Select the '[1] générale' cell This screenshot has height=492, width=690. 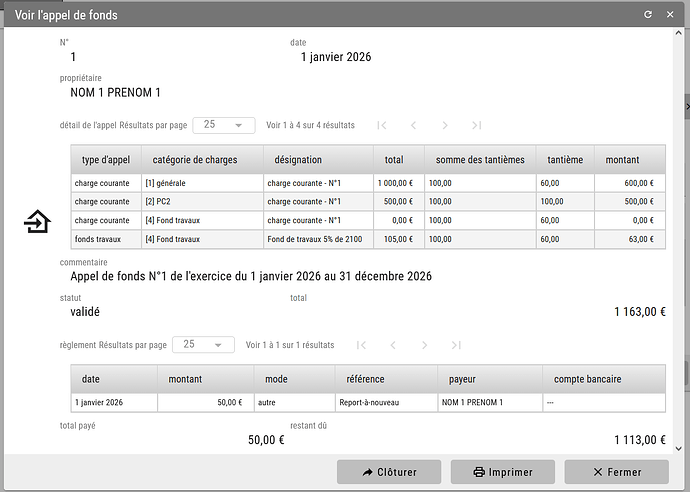202,183
